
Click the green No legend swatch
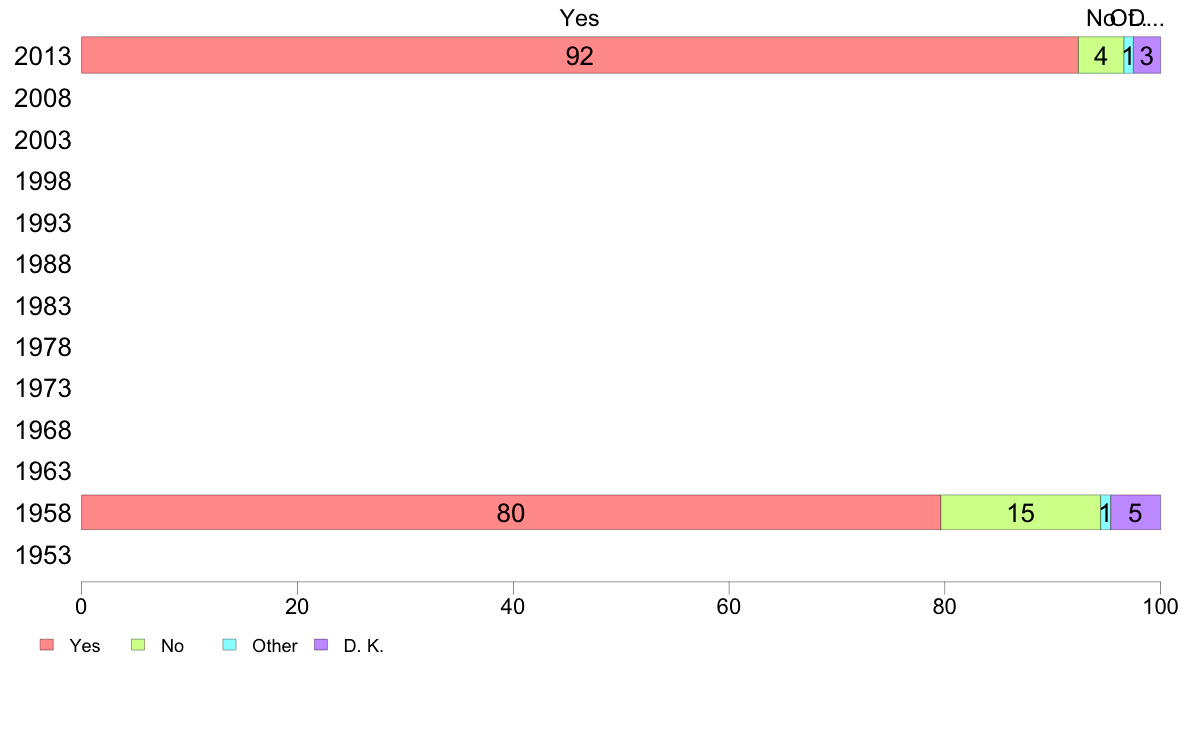(x=138, y=645)
